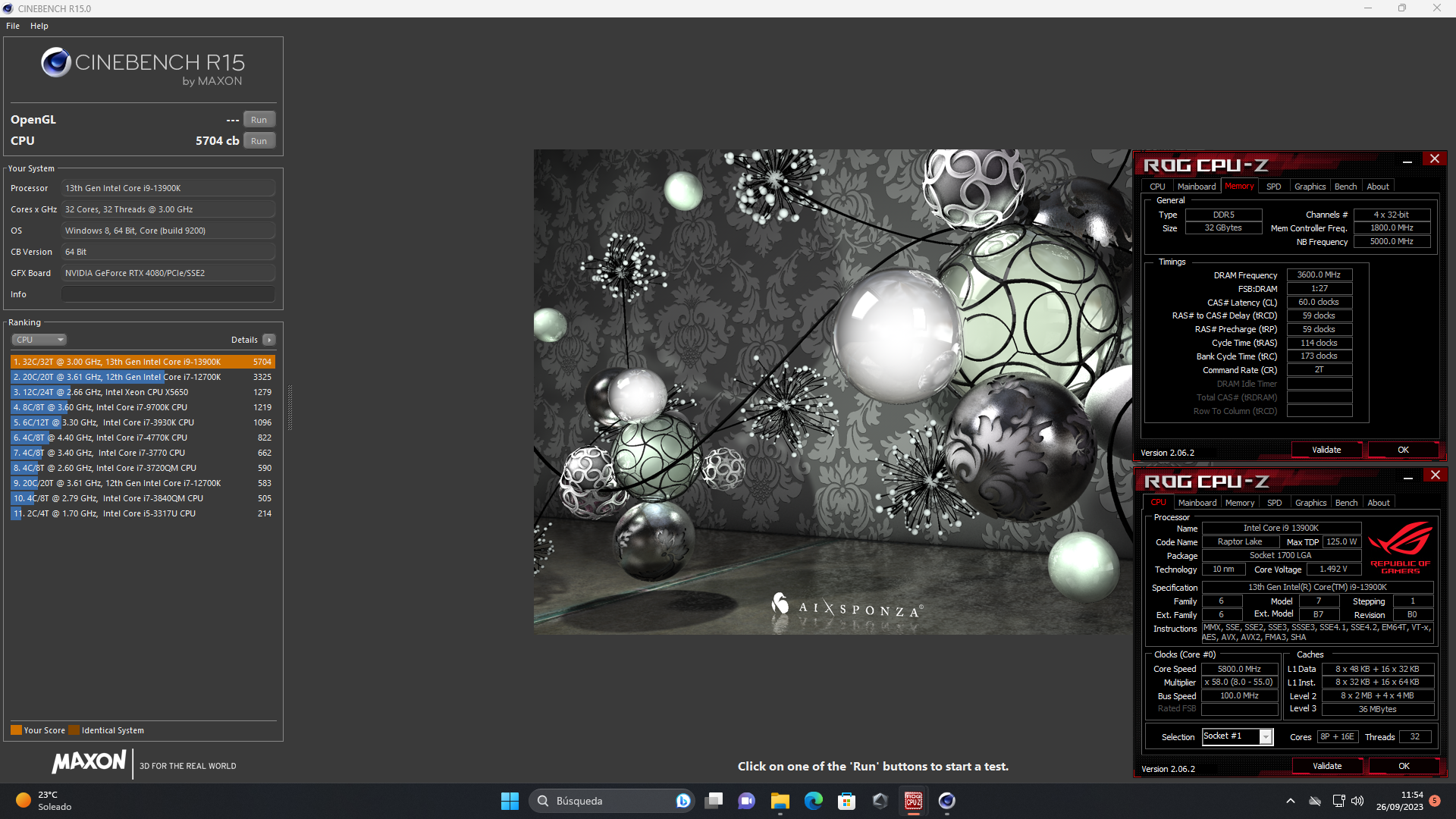Run the CPU benchmark test
The width and height of the screenshot is (1456, 819).
point(259,141)
